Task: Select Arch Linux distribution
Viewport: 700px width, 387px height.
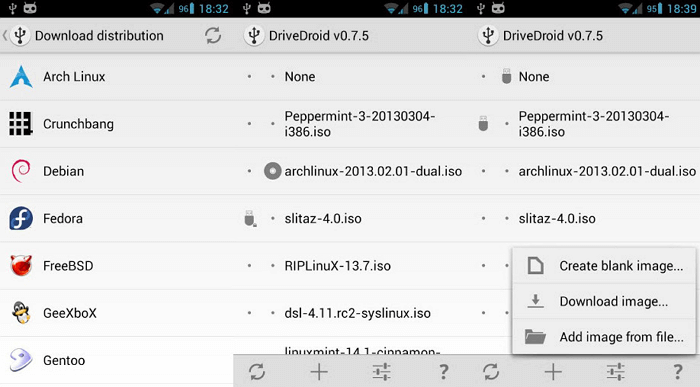Action: (x=117, y=76)
